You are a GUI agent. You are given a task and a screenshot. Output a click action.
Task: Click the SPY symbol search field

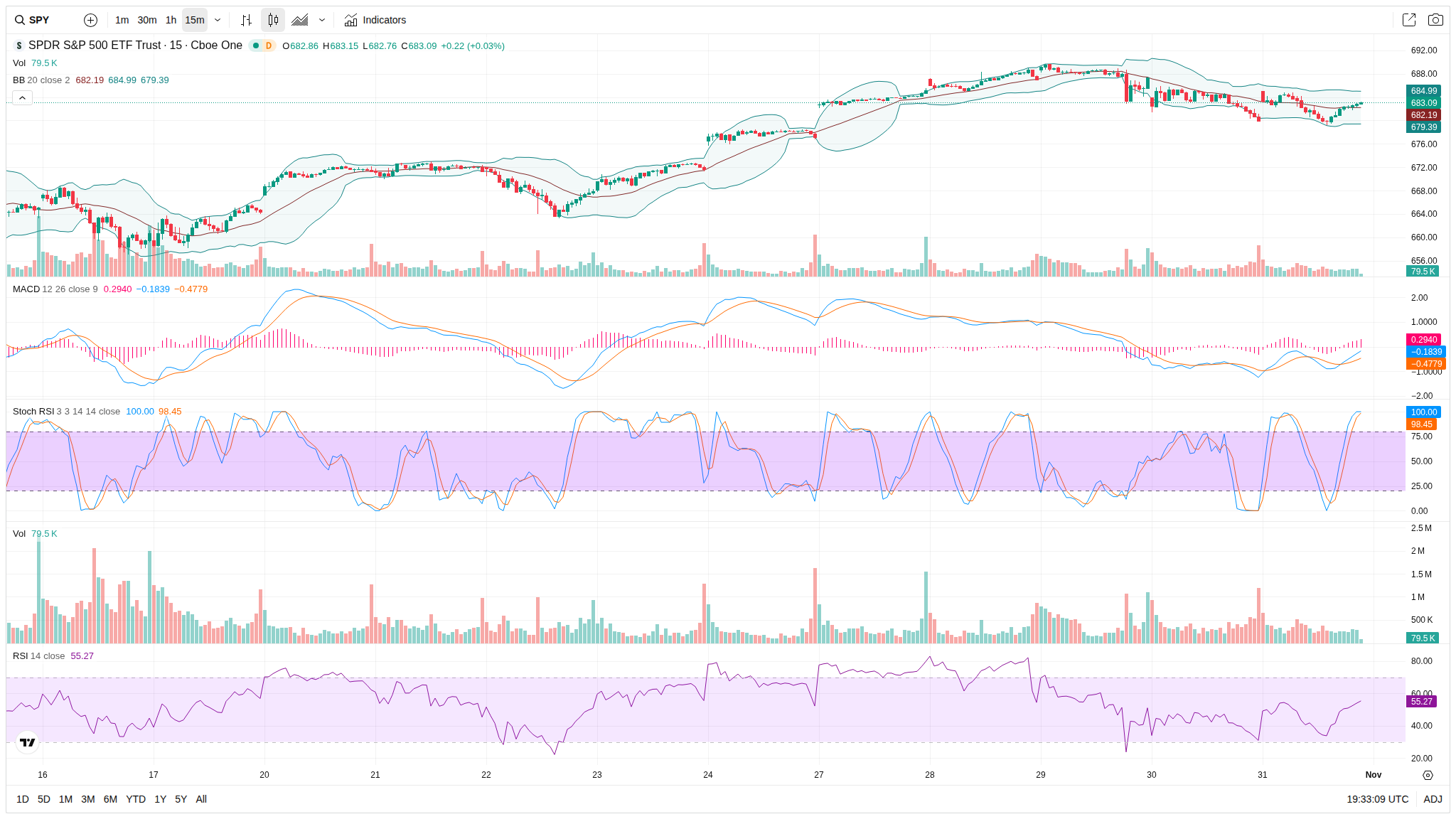pos(39,20)
